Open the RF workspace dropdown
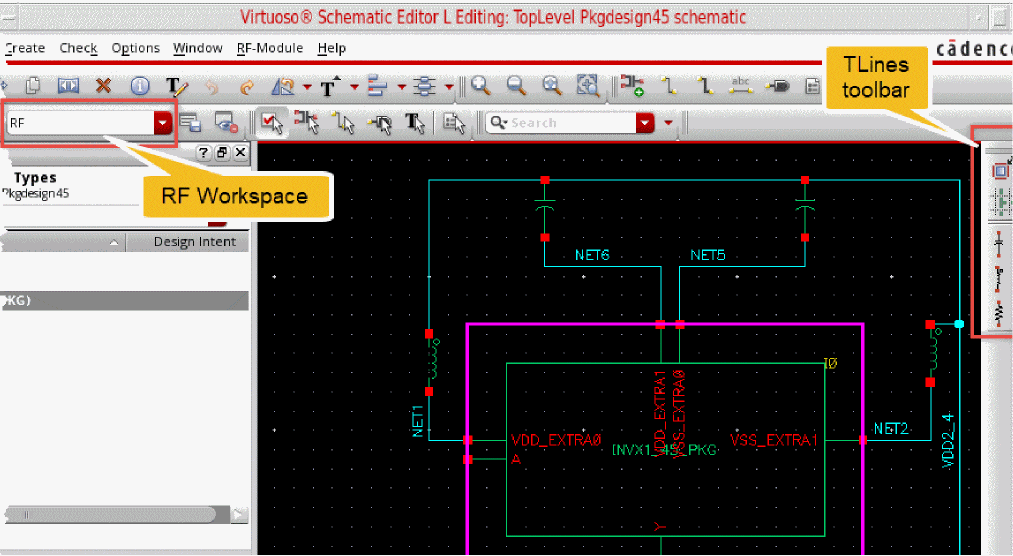1013x556 pixels. 163,122
